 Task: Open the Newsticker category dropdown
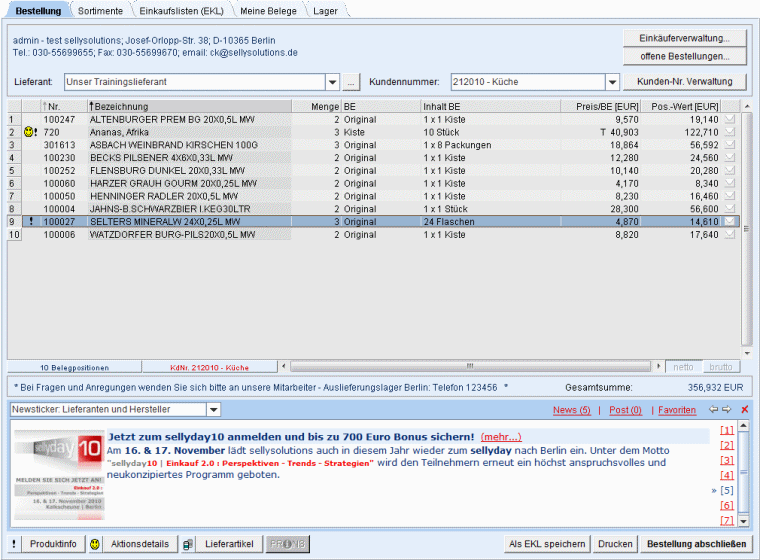point(213,410)
